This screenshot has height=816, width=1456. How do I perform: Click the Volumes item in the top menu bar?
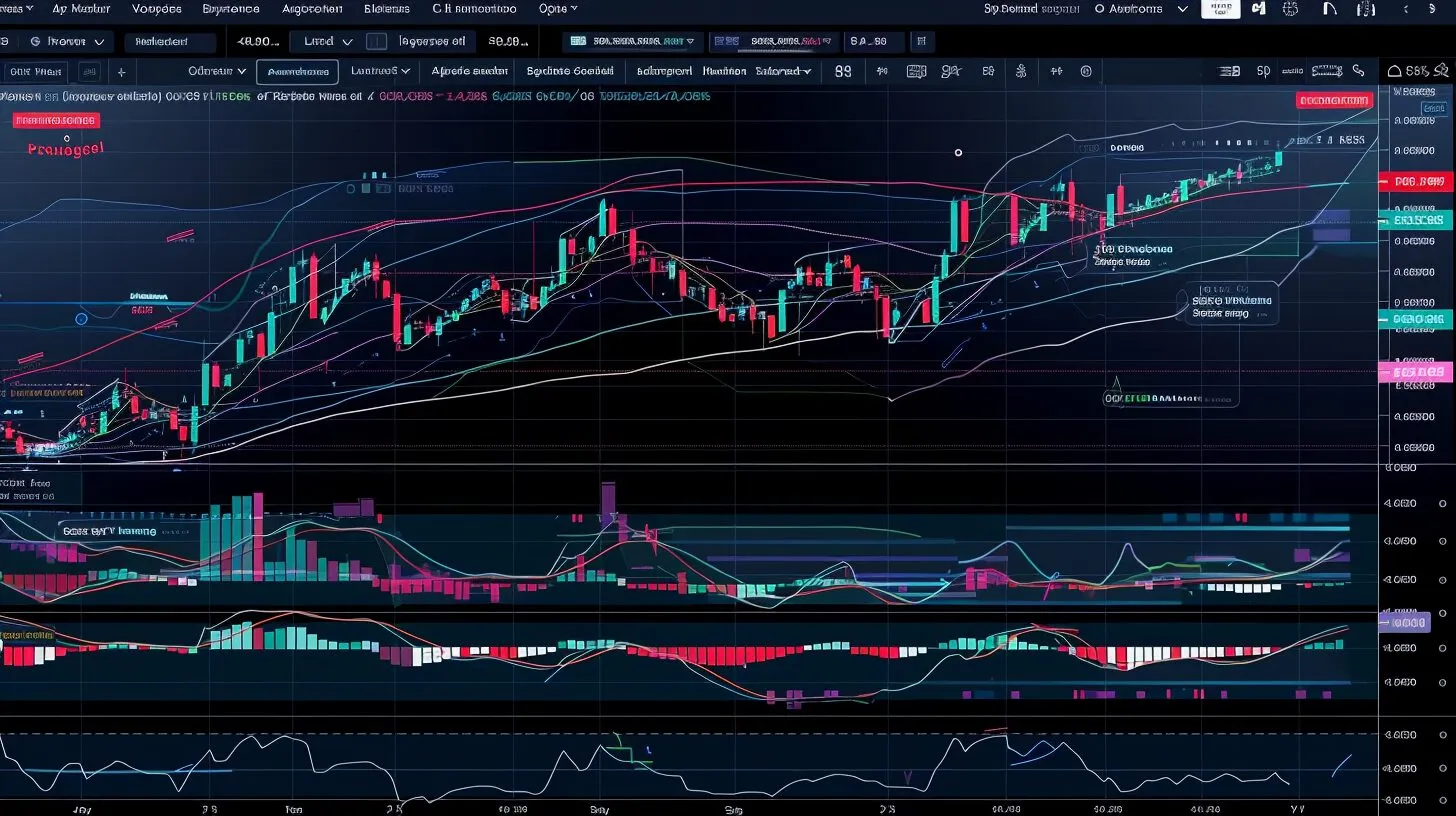click(x=156, y=8)
